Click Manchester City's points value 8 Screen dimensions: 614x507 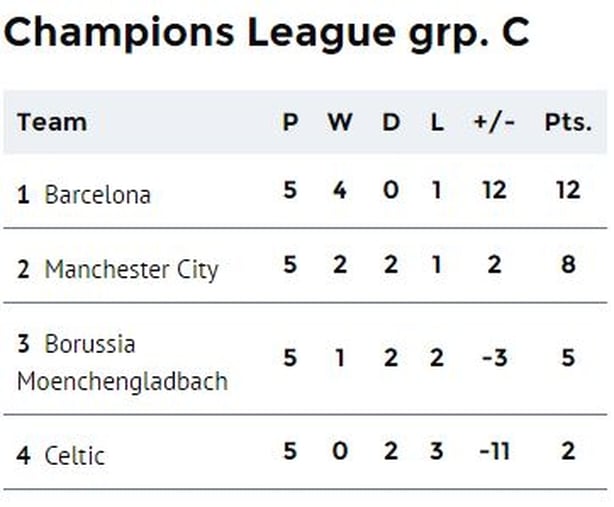[x=568, y=265]
